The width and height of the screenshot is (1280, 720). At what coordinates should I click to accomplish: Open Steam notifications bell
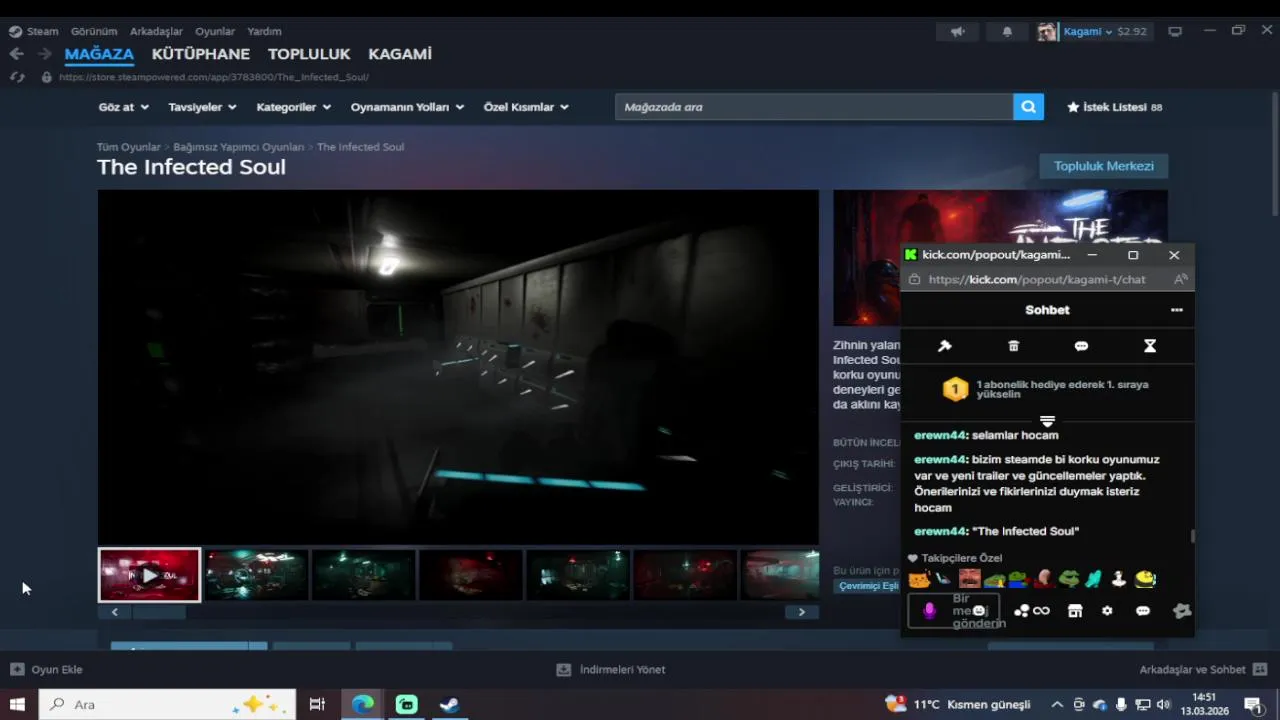[1007, 31]
